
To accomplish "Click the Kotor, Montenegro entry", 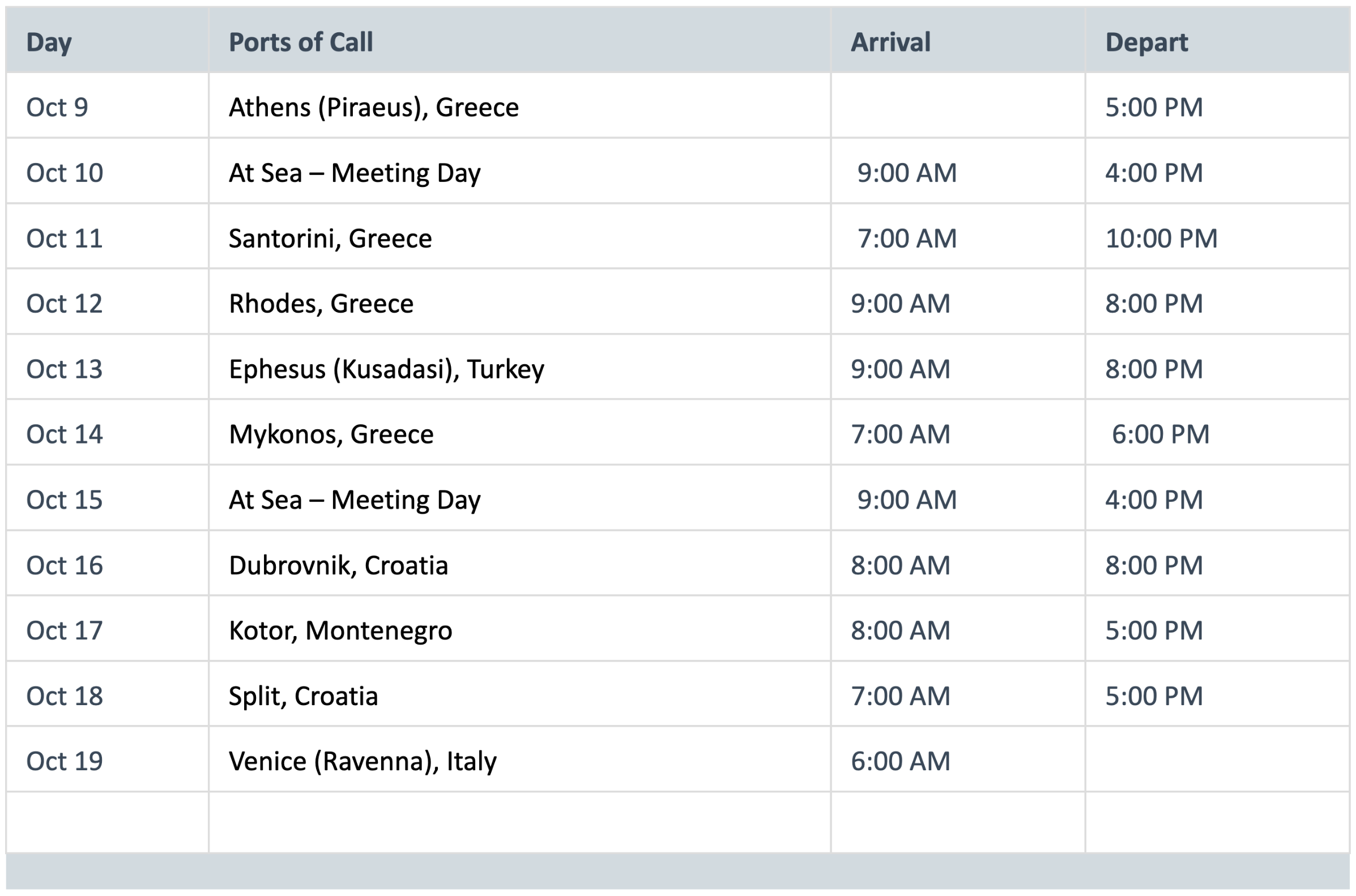I will click(x=340, y=630).
